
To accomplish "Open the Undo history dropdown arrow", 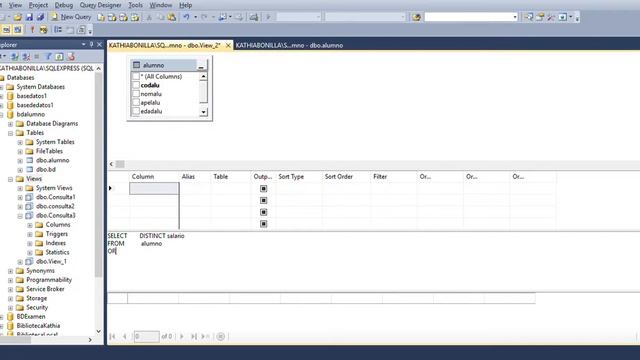I will click(196, 17).
